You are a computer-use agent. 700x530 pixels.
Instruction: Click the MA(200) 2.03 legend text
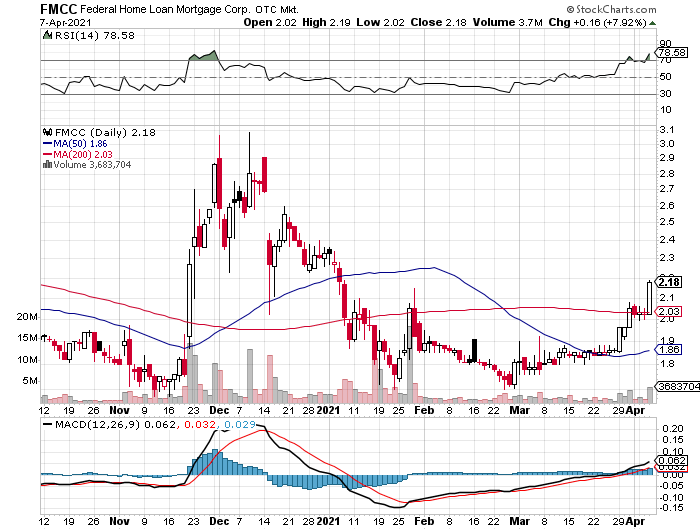tap(83, 154)
